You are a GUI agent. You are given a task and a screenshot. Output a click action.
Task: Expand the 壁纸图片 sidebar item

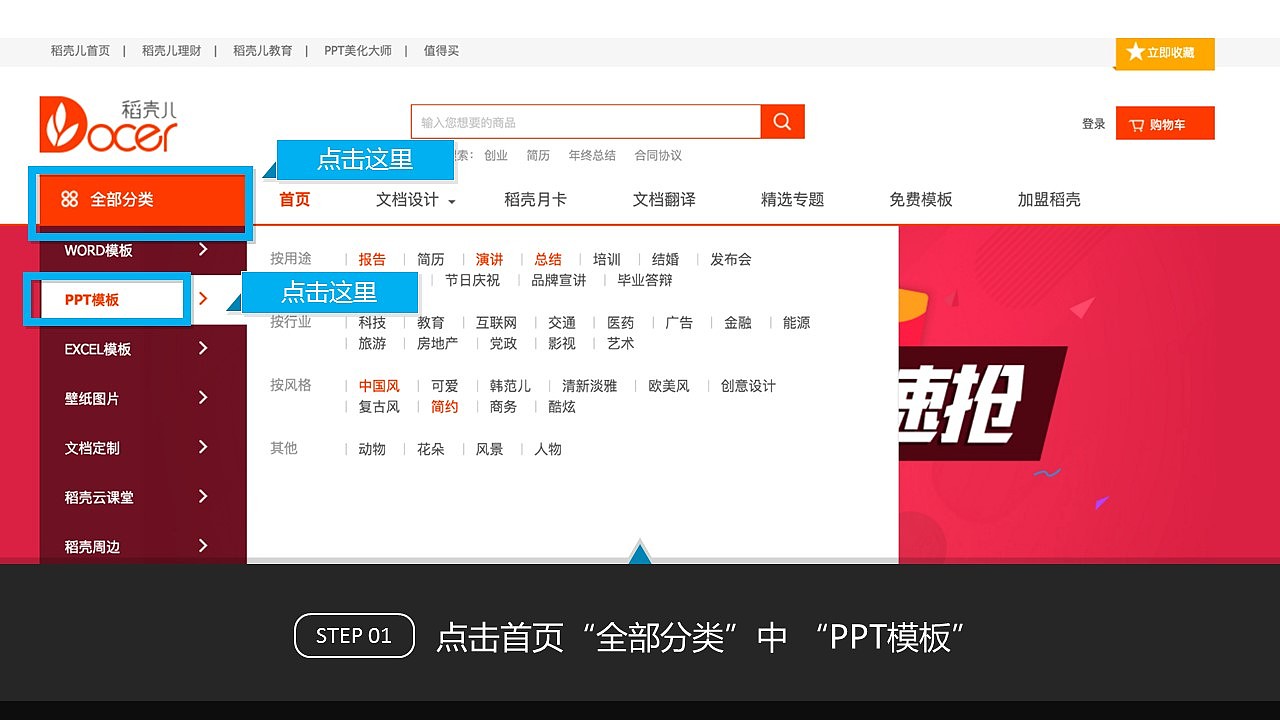coord(203,398)
